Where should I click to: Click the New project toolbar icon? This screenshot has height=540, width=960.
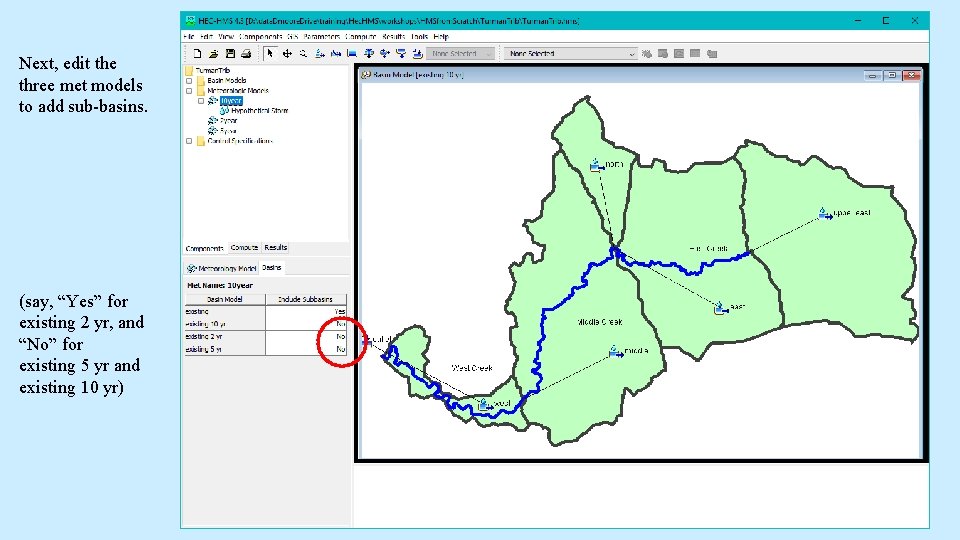[197, 54]
